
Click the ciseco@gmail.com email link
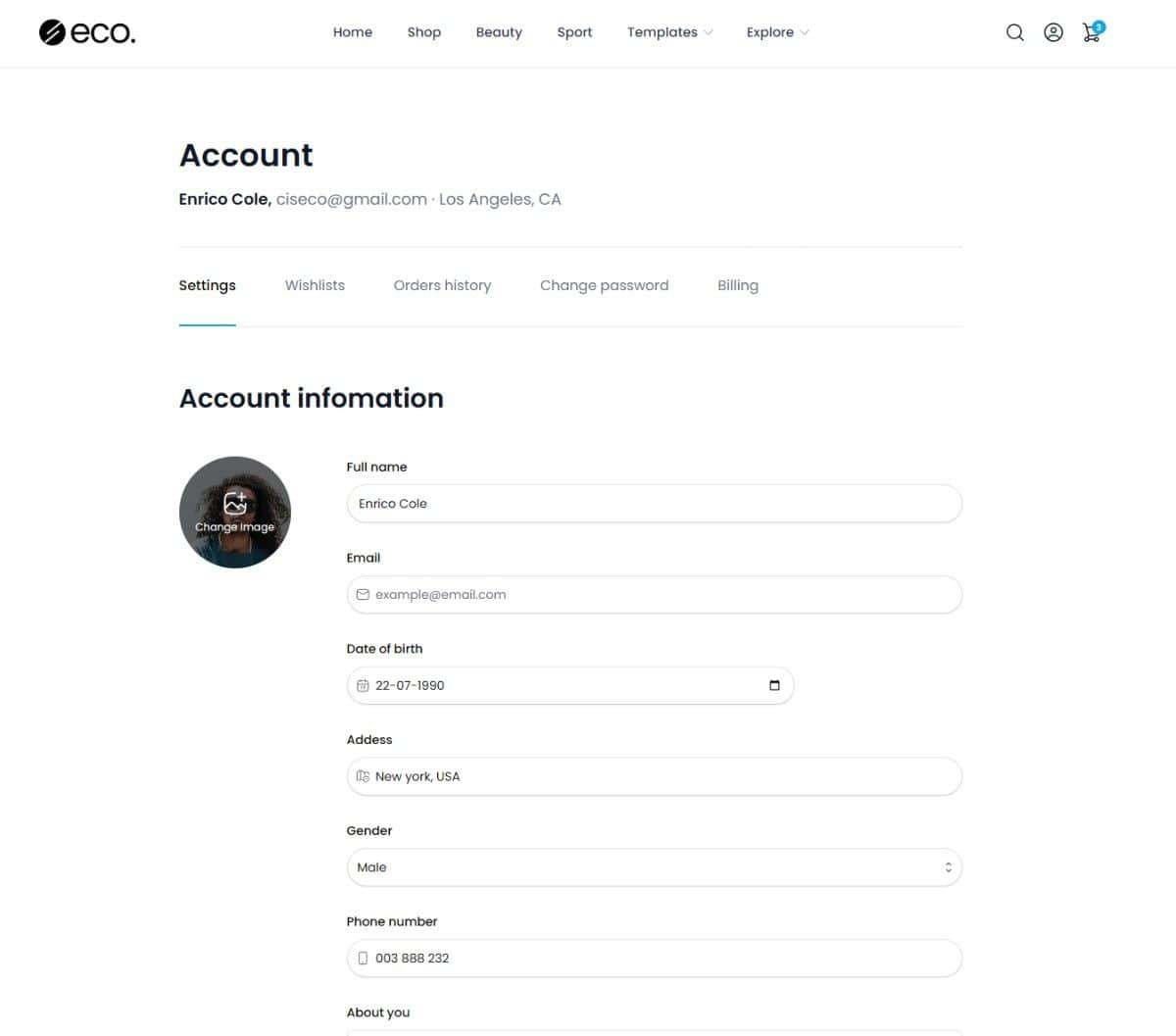point(351,199)
